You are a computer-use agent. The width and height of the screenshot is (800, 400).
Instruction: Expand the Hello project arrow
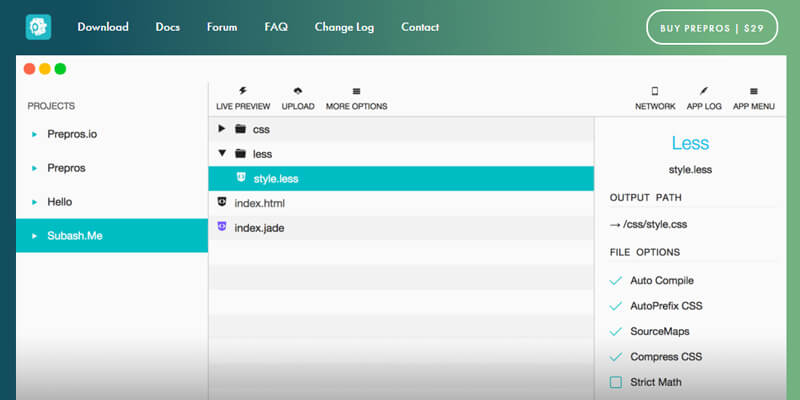click(34, 202)
